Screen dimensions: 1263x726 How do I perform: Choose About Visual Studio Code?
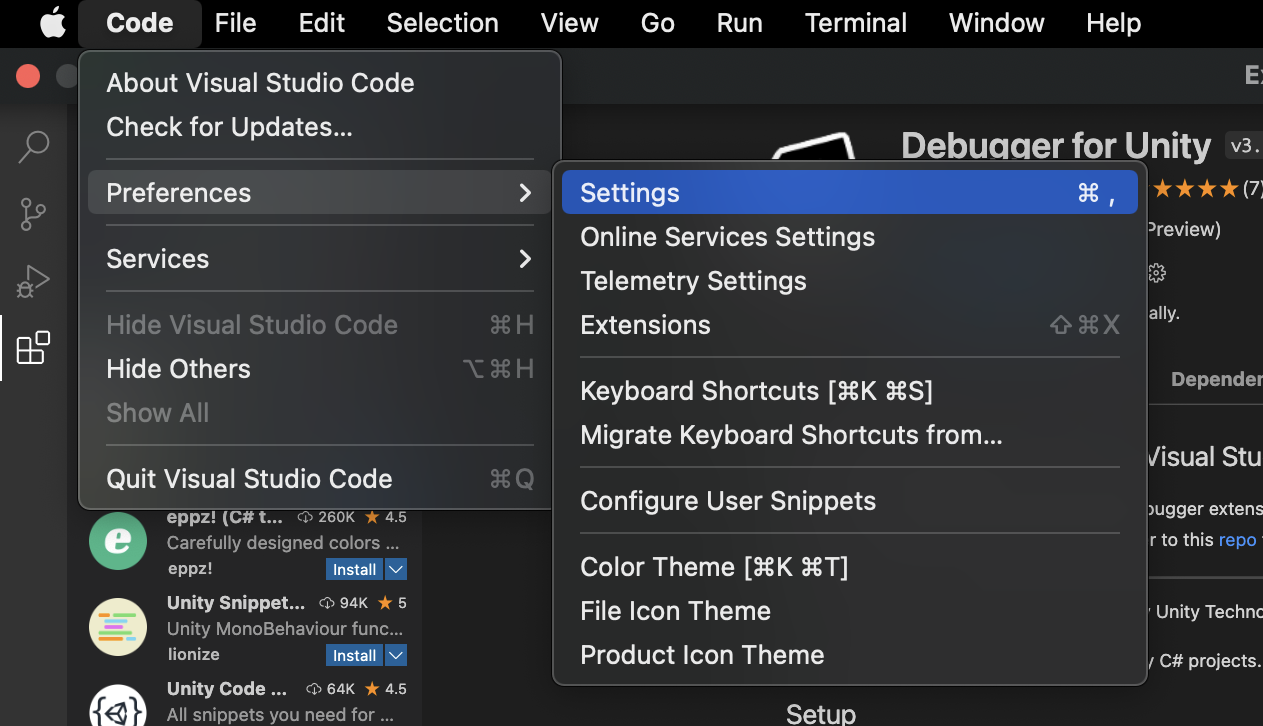[320, 83]
